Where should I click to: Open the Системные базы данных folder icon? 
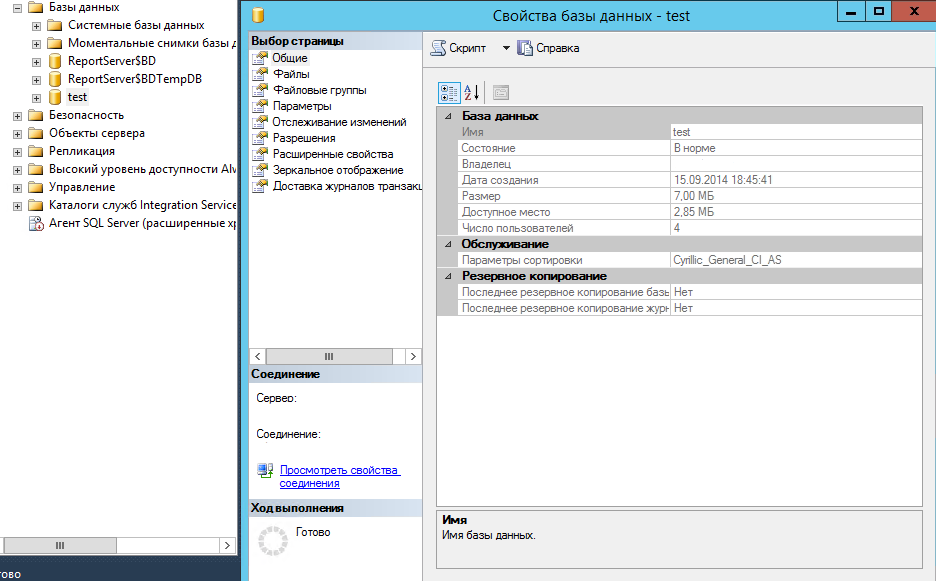pyautogui.click(x=55, y=25)
